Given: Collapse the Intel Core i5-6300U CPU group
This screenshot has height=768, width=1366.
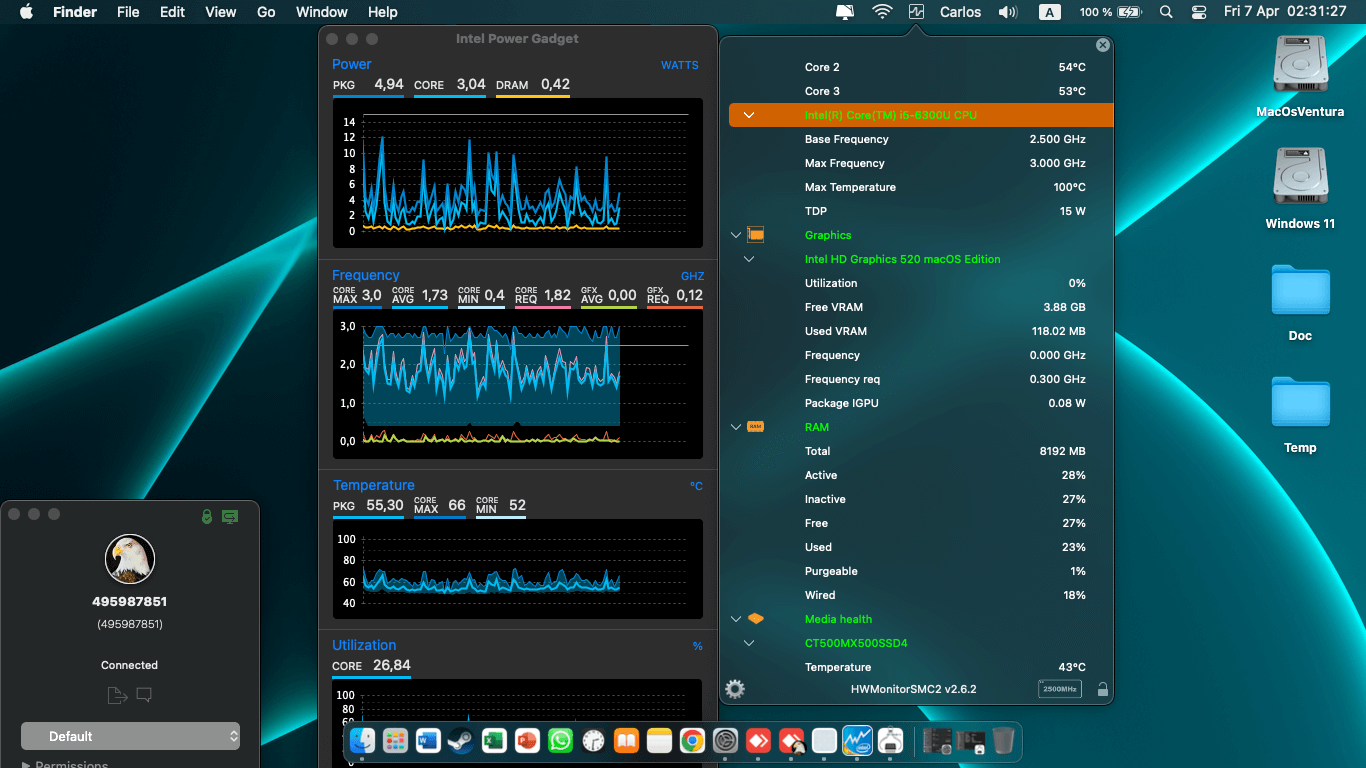Looking at the screenshot, I should tap(749, 115).
